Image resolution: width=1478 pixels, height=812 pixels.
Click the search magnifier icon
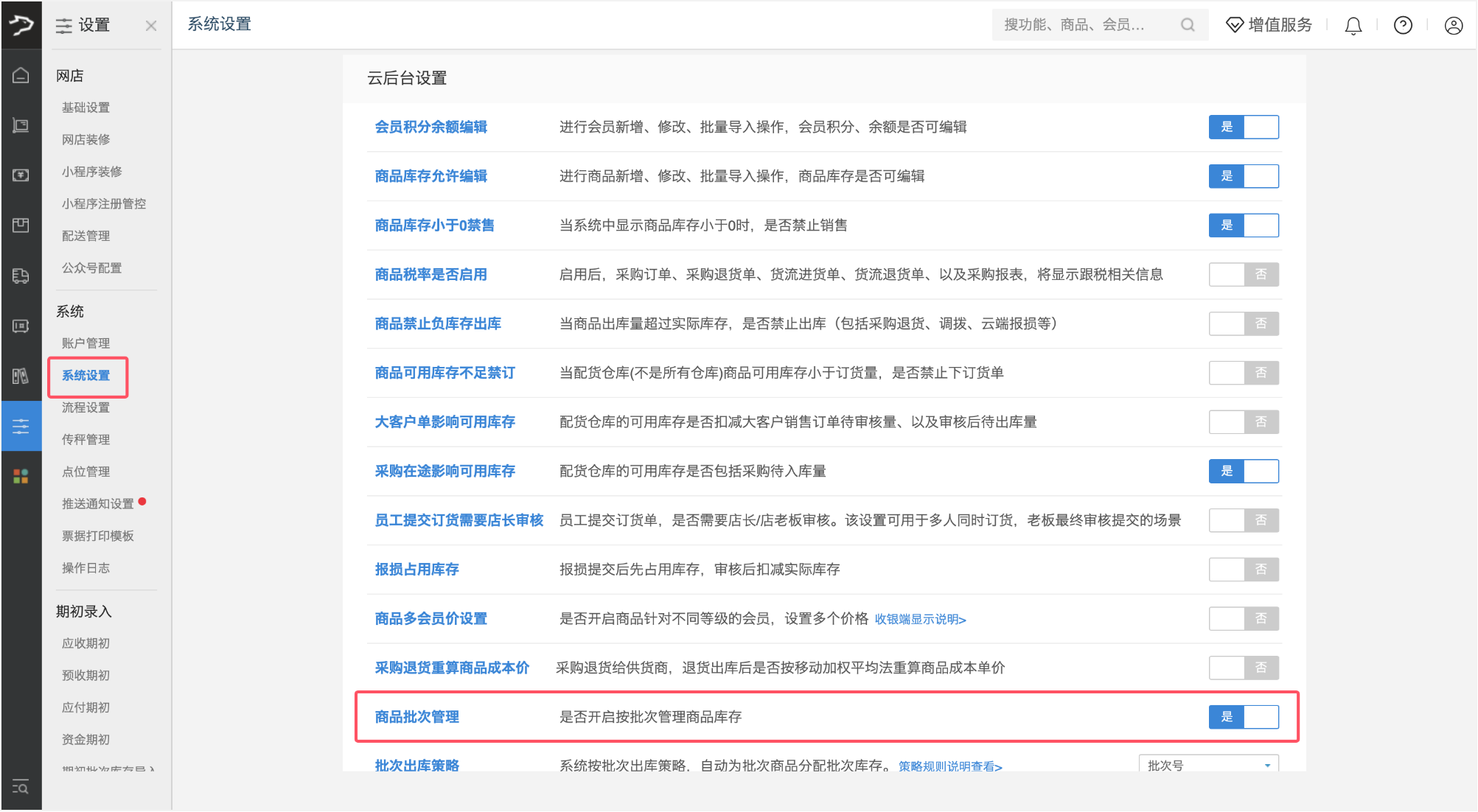(x=1187, y=25)
